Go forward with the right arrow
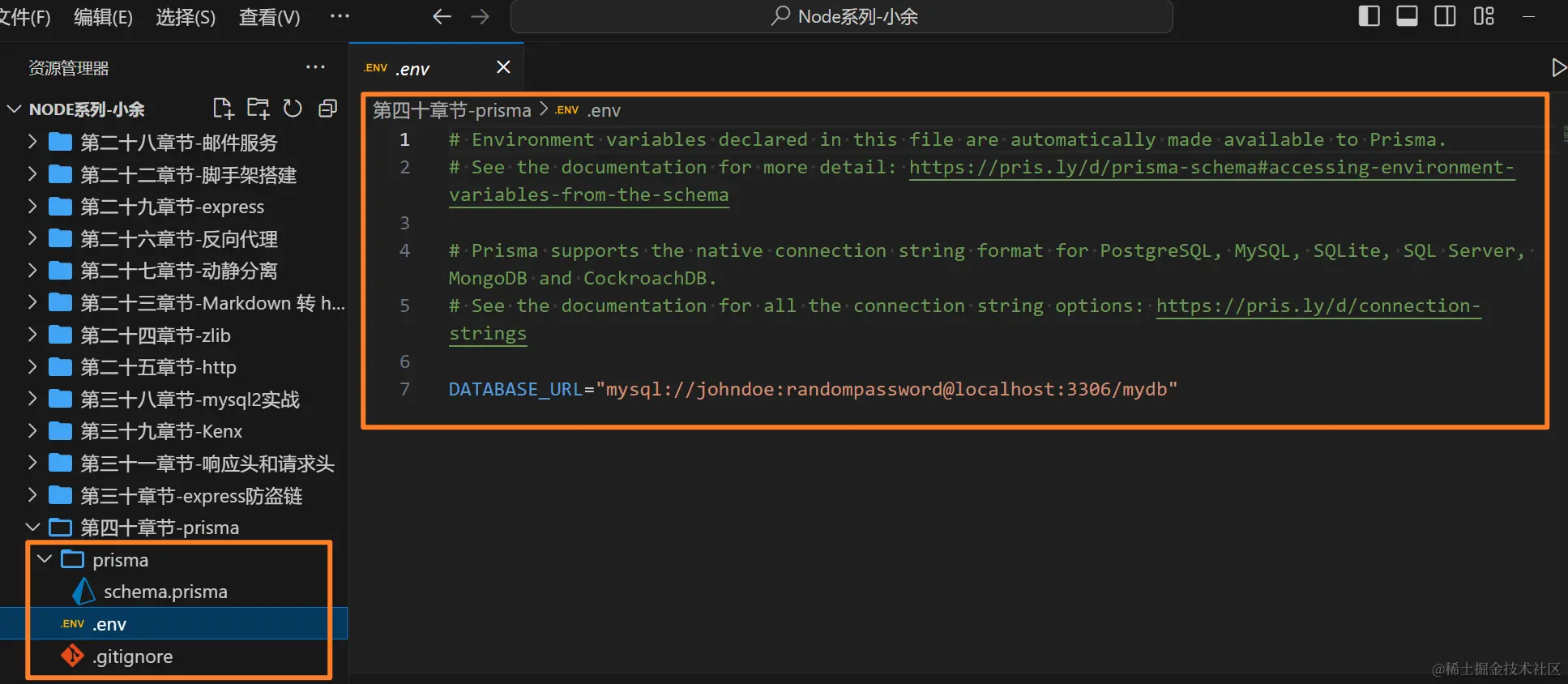 pos(481,16)
